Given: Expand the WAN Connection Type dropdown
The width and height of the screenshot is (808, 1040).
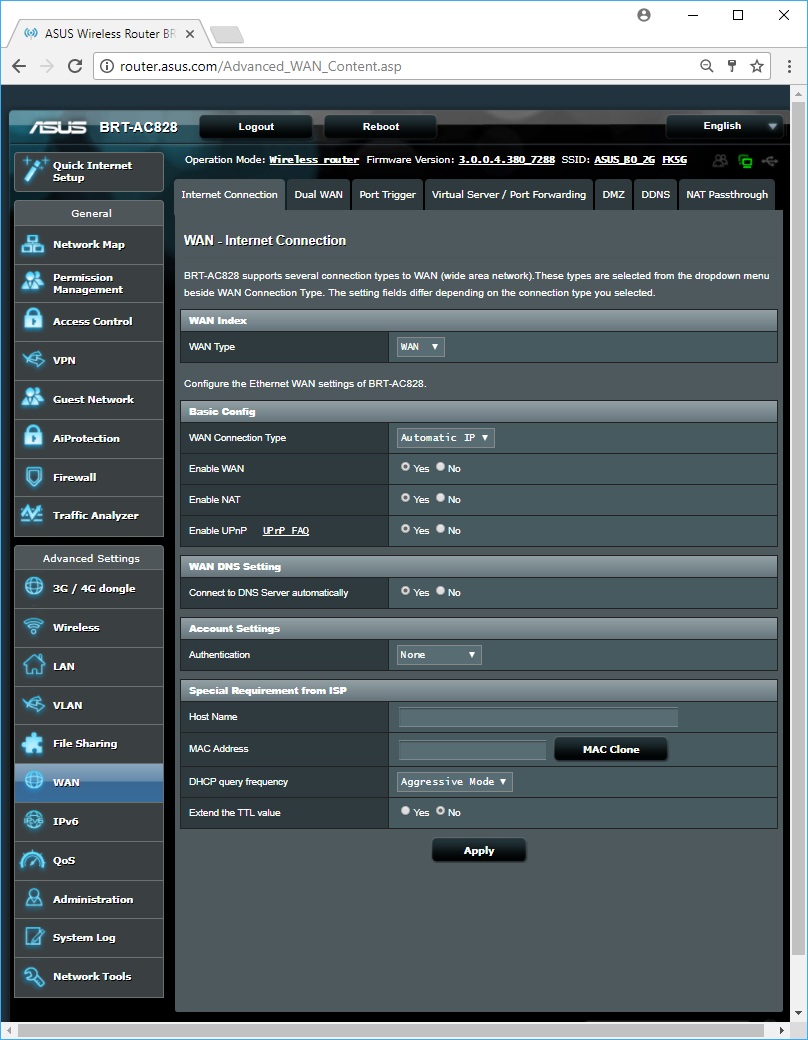Looking at the screenshot, I should (446, 438).
